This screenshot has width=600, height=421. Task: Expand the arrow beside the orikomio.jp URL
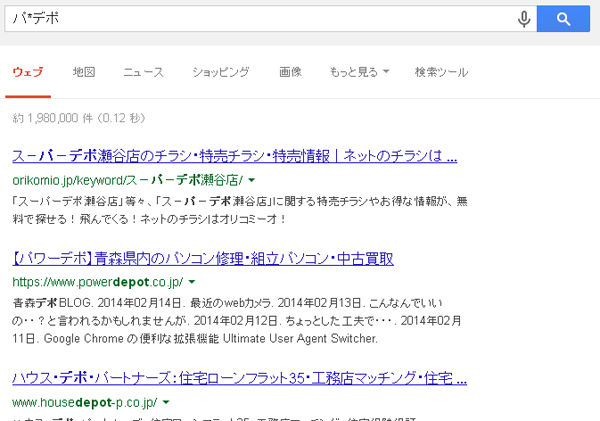click(251, 180)
